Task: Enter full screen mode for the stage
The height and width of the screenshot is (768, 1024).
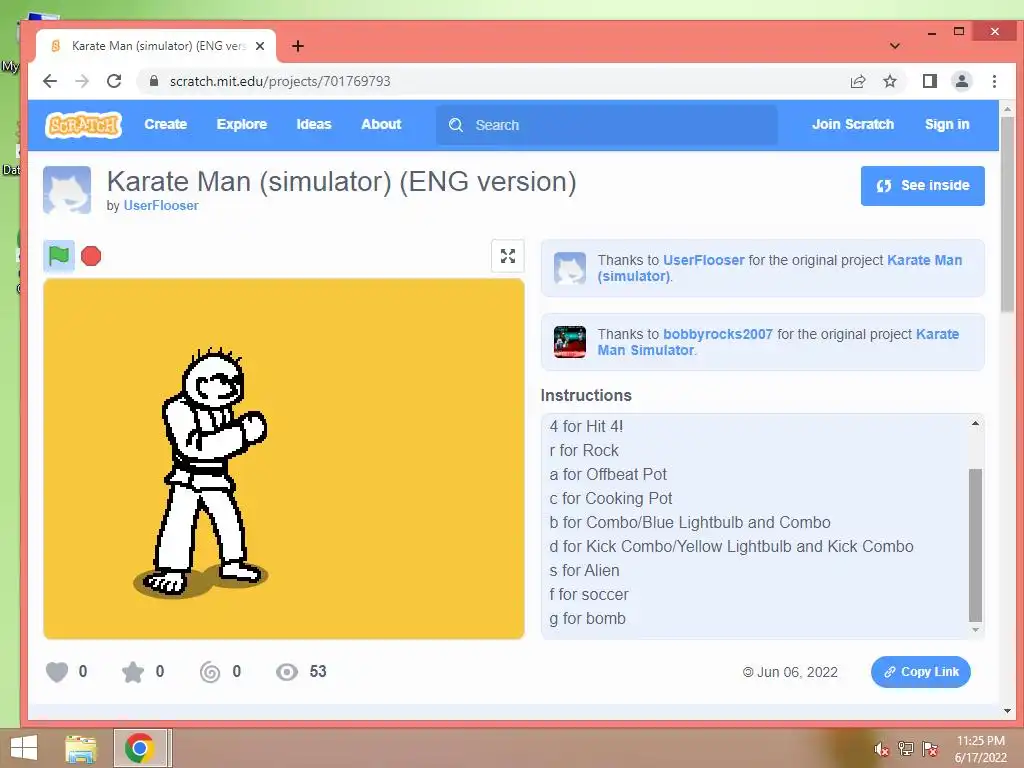Action: (507, 256)
